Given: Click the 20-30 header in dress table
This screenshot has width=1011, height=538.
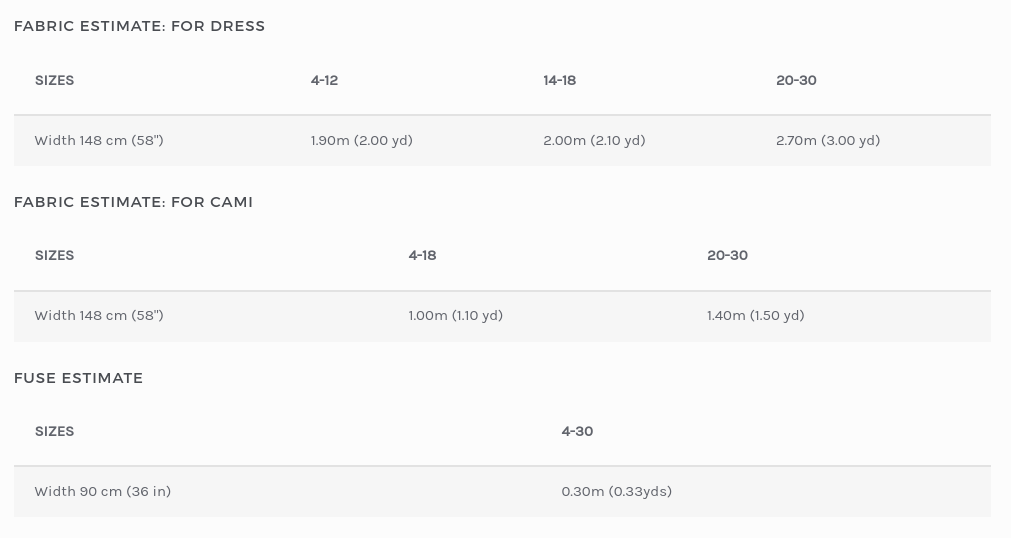Looking at the screenshot, I should click(796, 80).
